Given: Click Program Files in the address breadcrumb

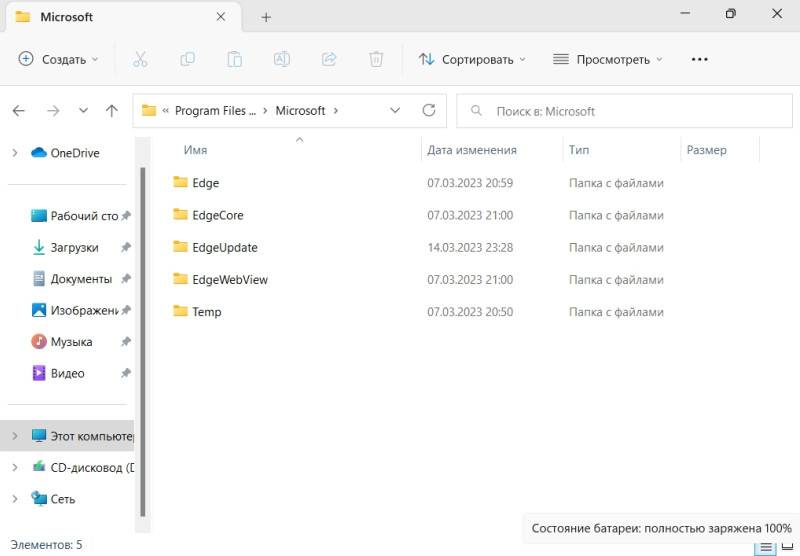Looking at the screenshot, I should [214, 111].
